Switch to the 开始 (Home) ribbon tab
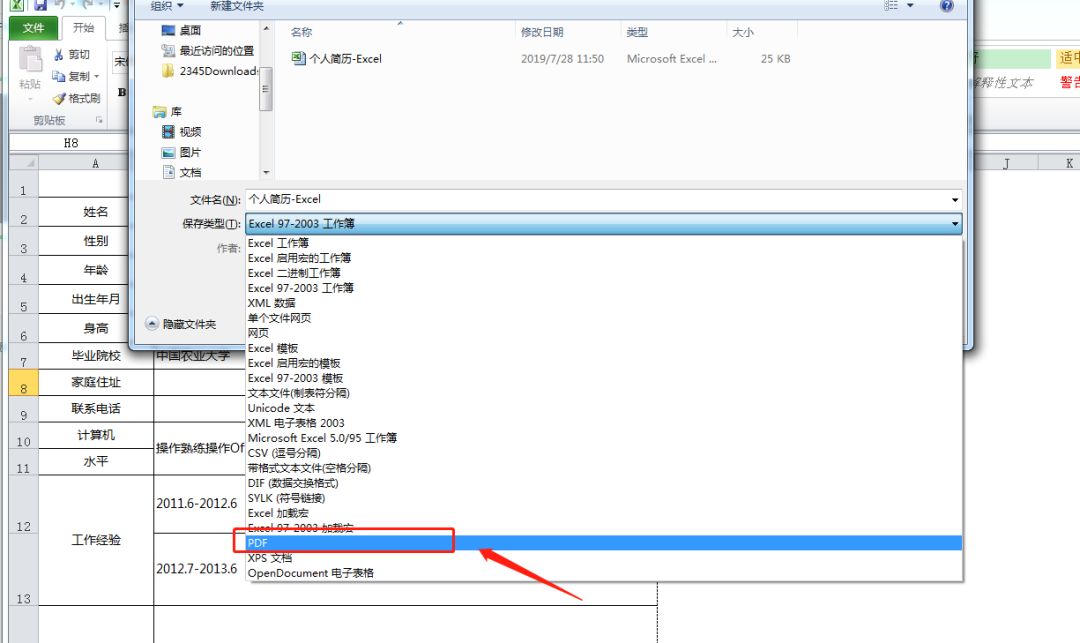The height and width of the screenshot is (643, 1080). click(x=84, y=27)
